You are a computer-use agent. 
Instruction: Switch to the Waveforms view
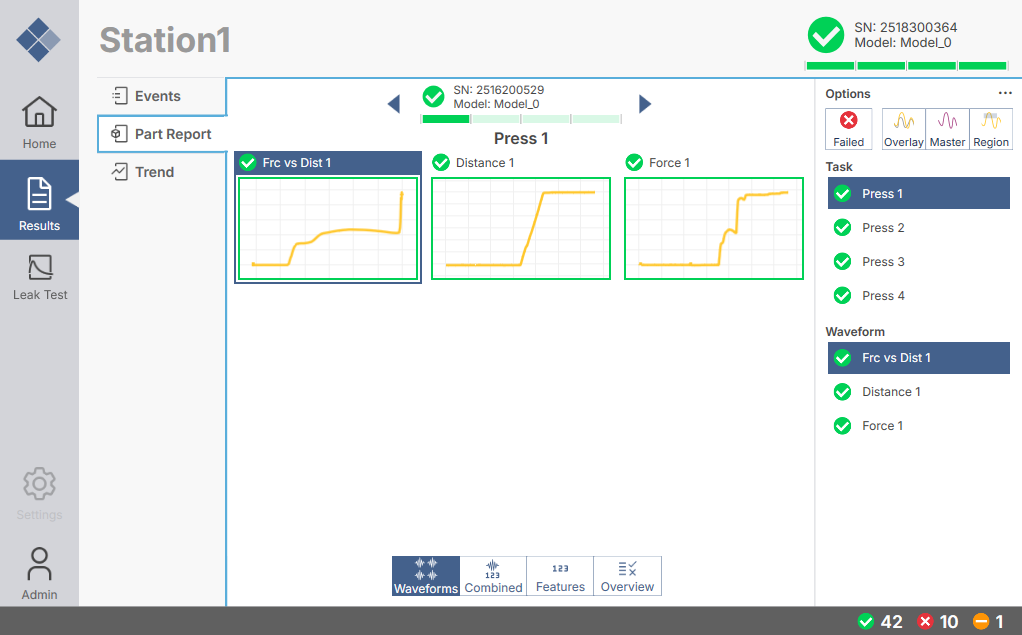pyautogui.click(x=426, y=576)
